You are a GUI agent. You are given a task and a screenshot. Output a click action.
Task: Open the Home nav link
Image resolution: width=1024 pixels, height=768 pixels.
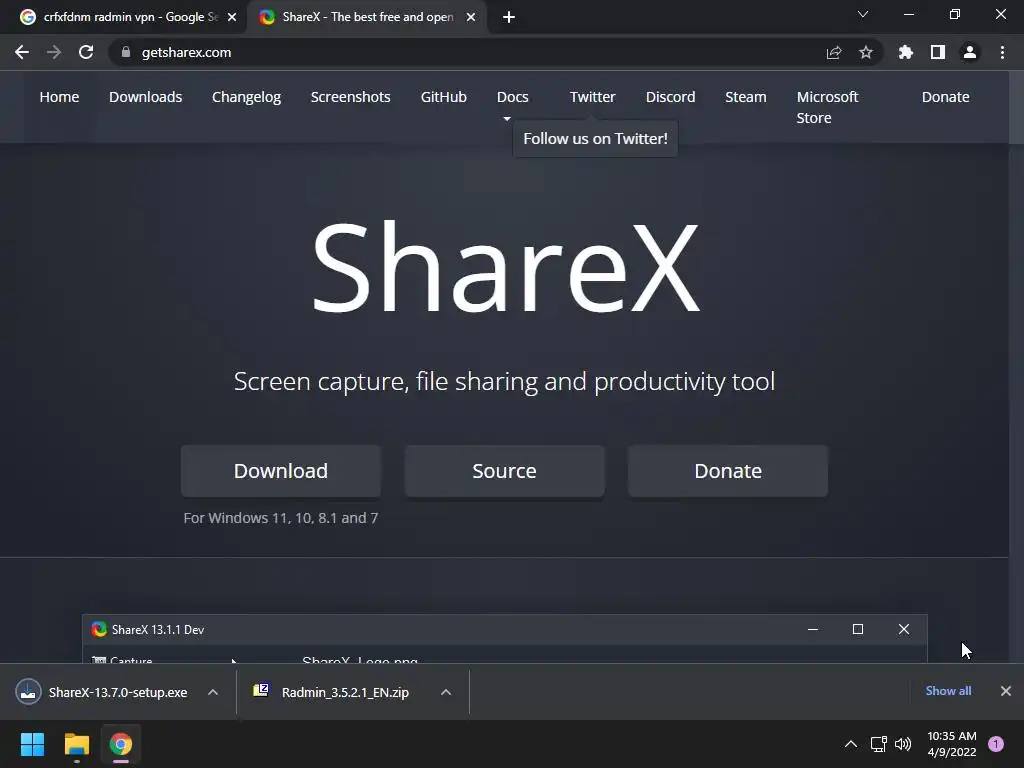coord(59,97)
